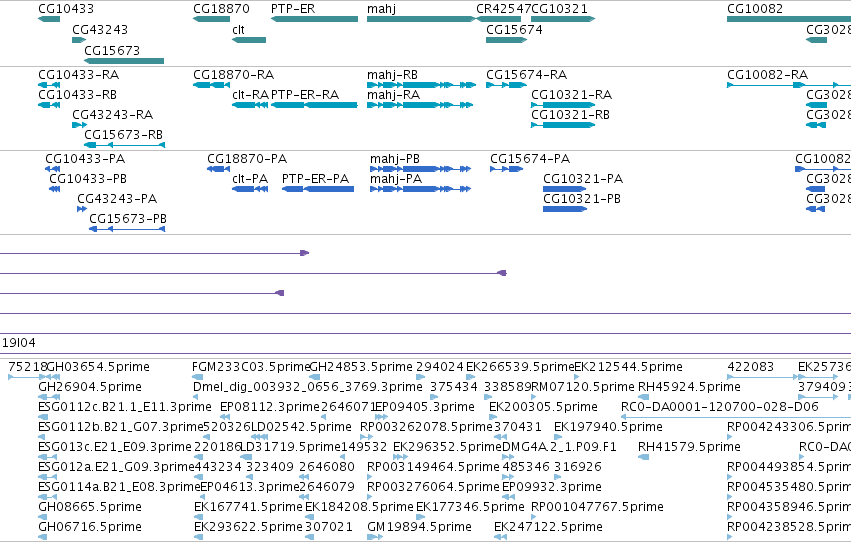This screenshot has height=542, width=851.
Task: Select transcript CG10433-RA label
Action: [x=79, y=74]
